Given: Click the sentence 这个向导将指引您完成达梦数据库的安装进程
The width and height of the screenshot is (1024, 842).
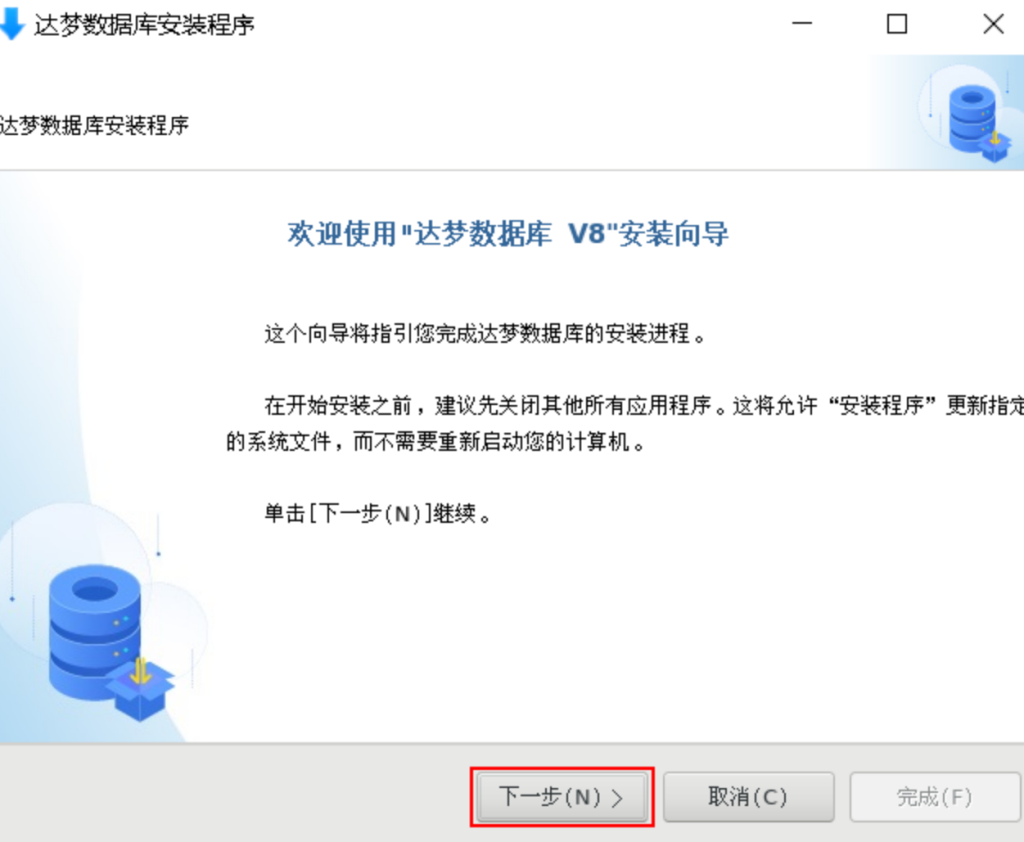Looking at the screenshot, I should pos(485,334).
